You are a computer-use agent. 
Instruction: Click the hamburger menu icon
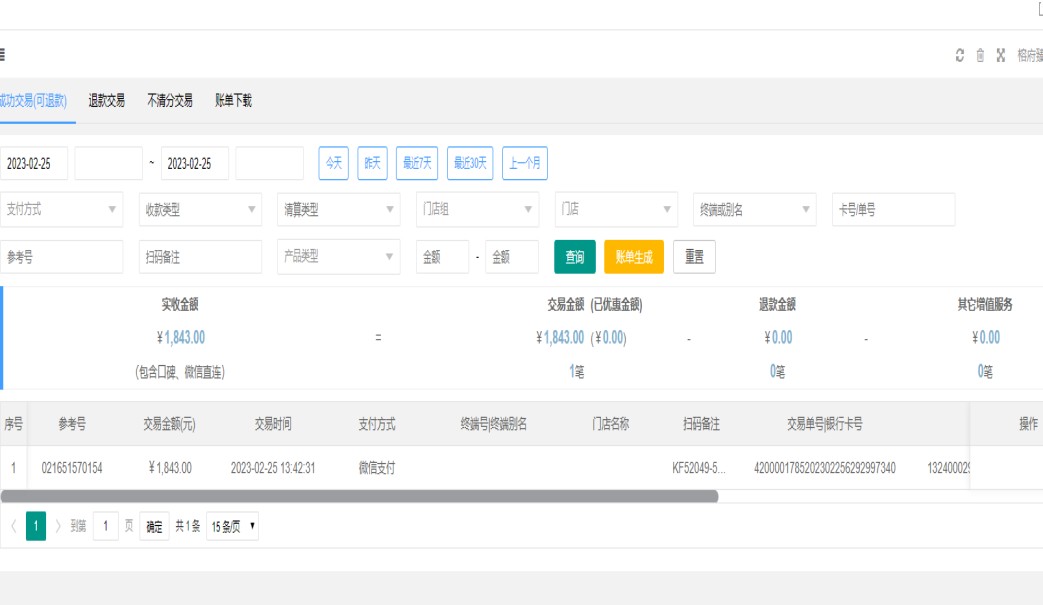3,56
